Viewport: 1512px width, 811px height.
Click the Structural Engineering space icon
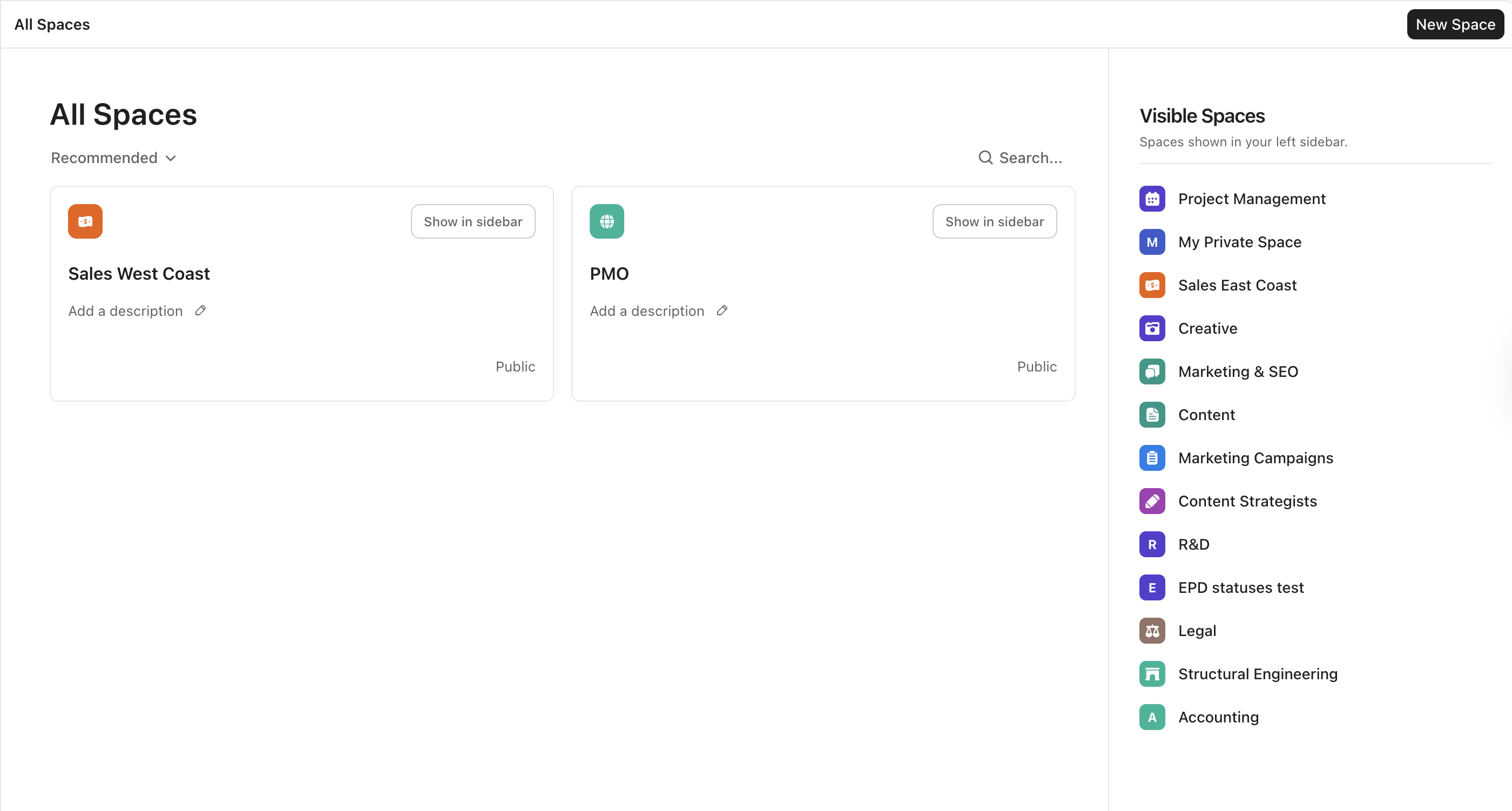(1152, 674)
